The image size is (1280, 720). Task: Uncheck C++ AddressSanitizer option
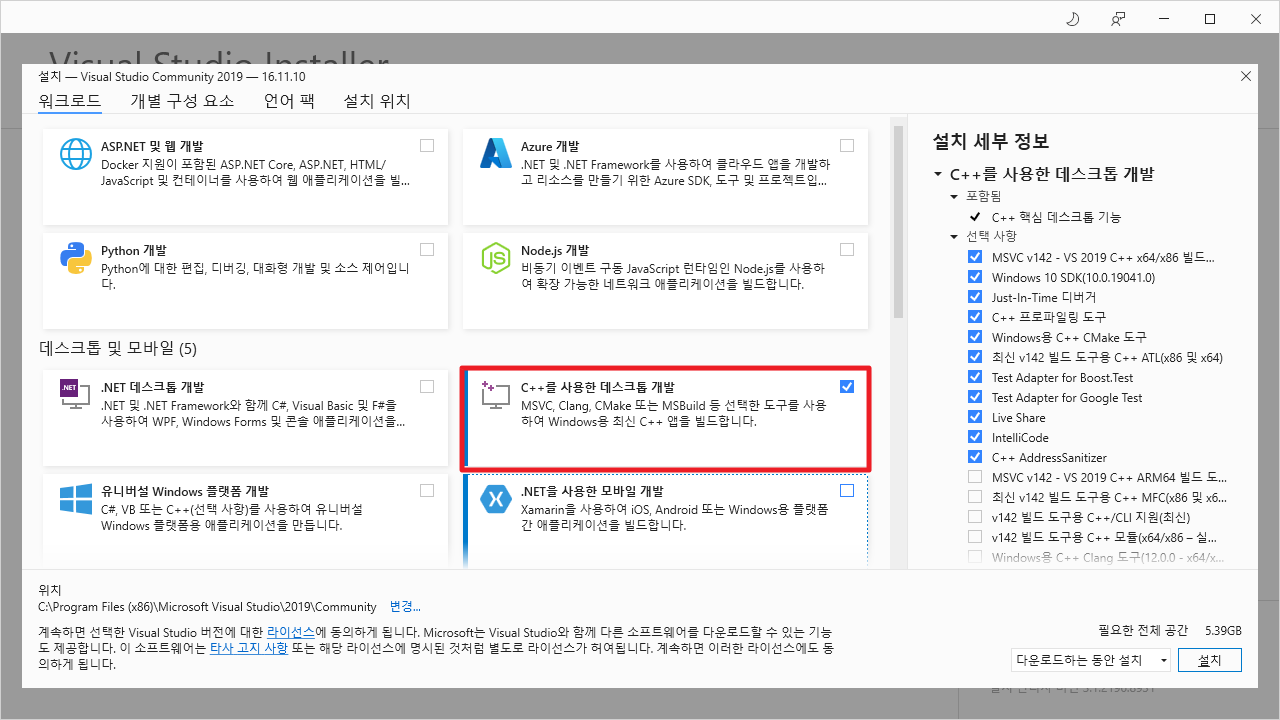(975, 457)
